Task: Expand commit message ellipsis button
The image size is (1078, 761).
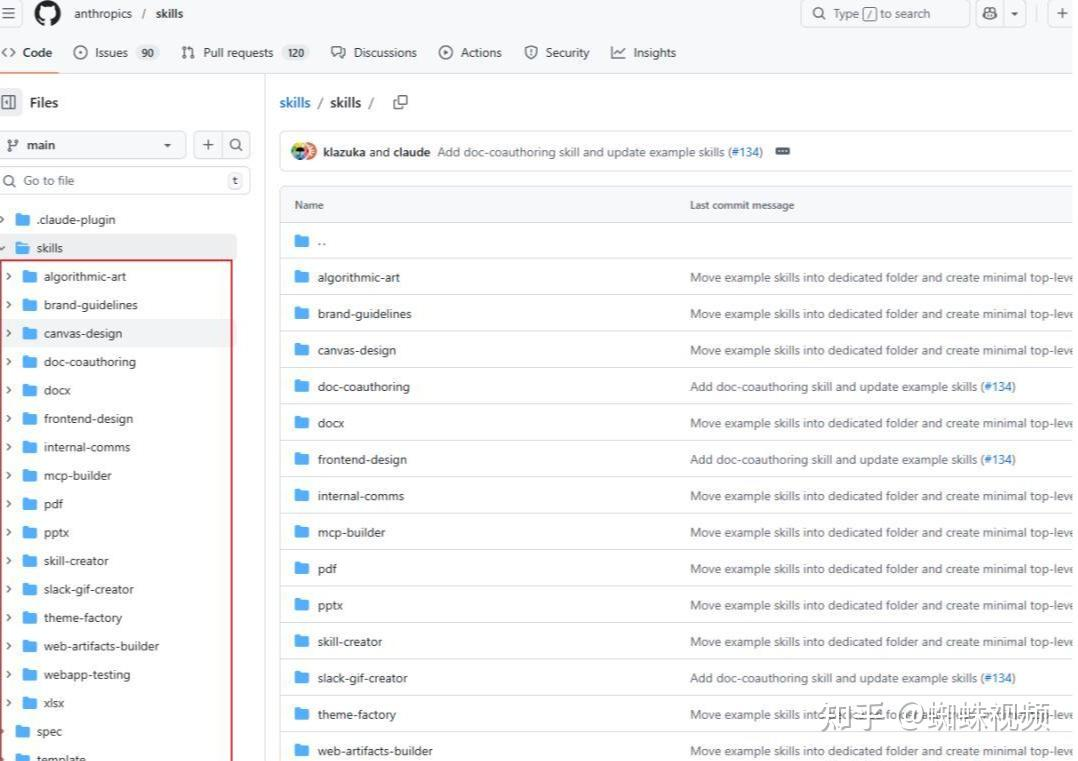Action: coord(782,151)
